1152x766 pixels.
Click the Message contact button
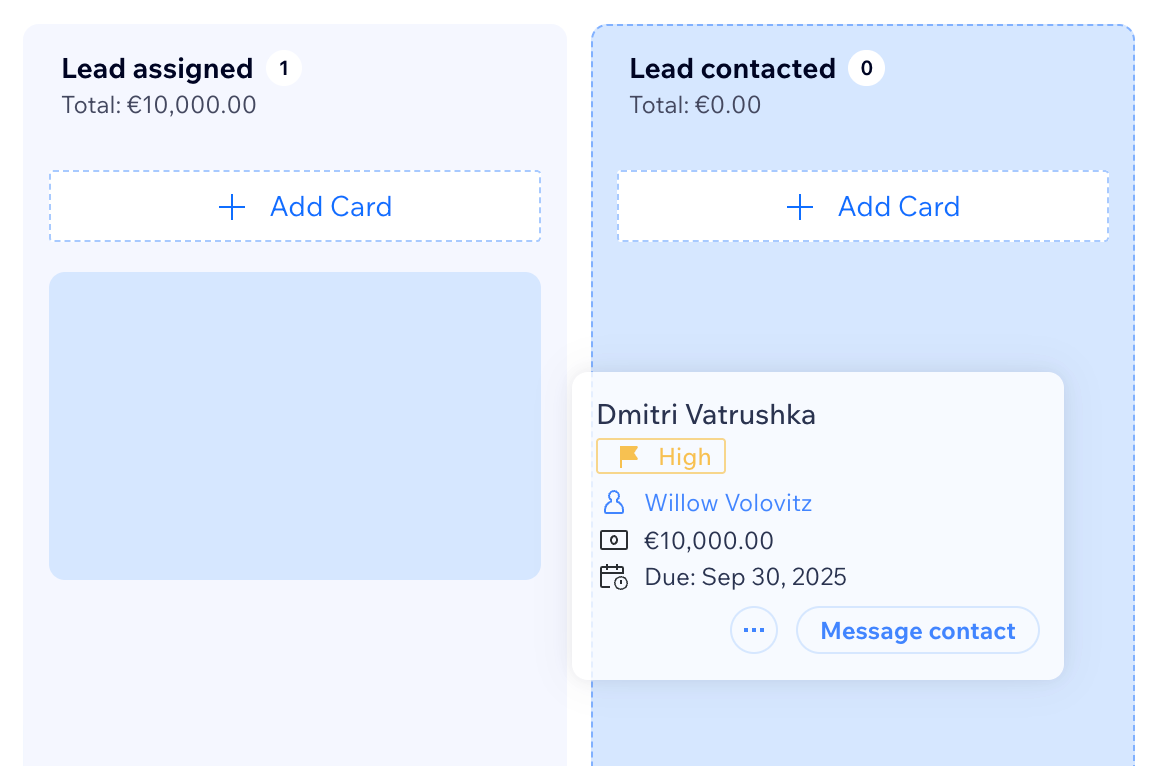tap(917, 630)
